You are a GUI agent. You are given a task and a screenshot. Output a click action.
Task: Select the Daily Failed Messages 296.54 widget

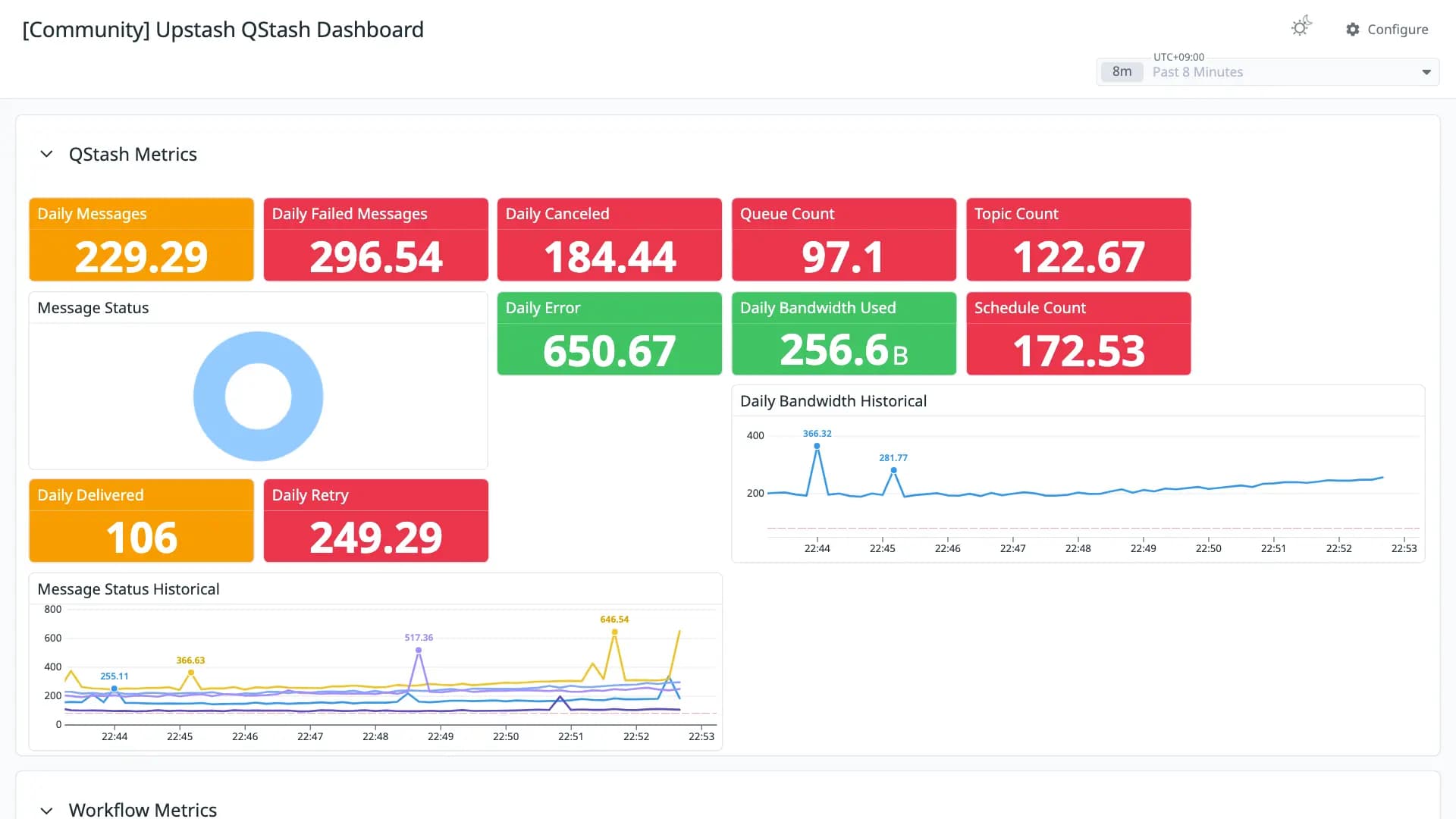375,240
